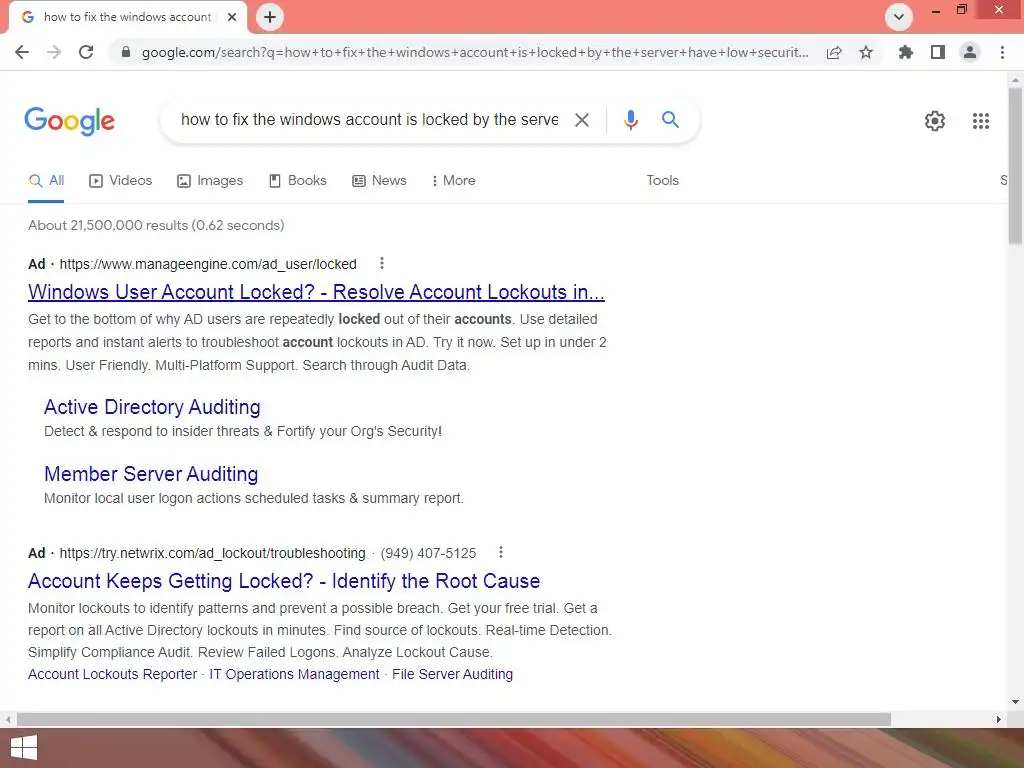Open search Tools options
Image resolution: width=1024 pixels, height=768 pixels.
[662, 181]
